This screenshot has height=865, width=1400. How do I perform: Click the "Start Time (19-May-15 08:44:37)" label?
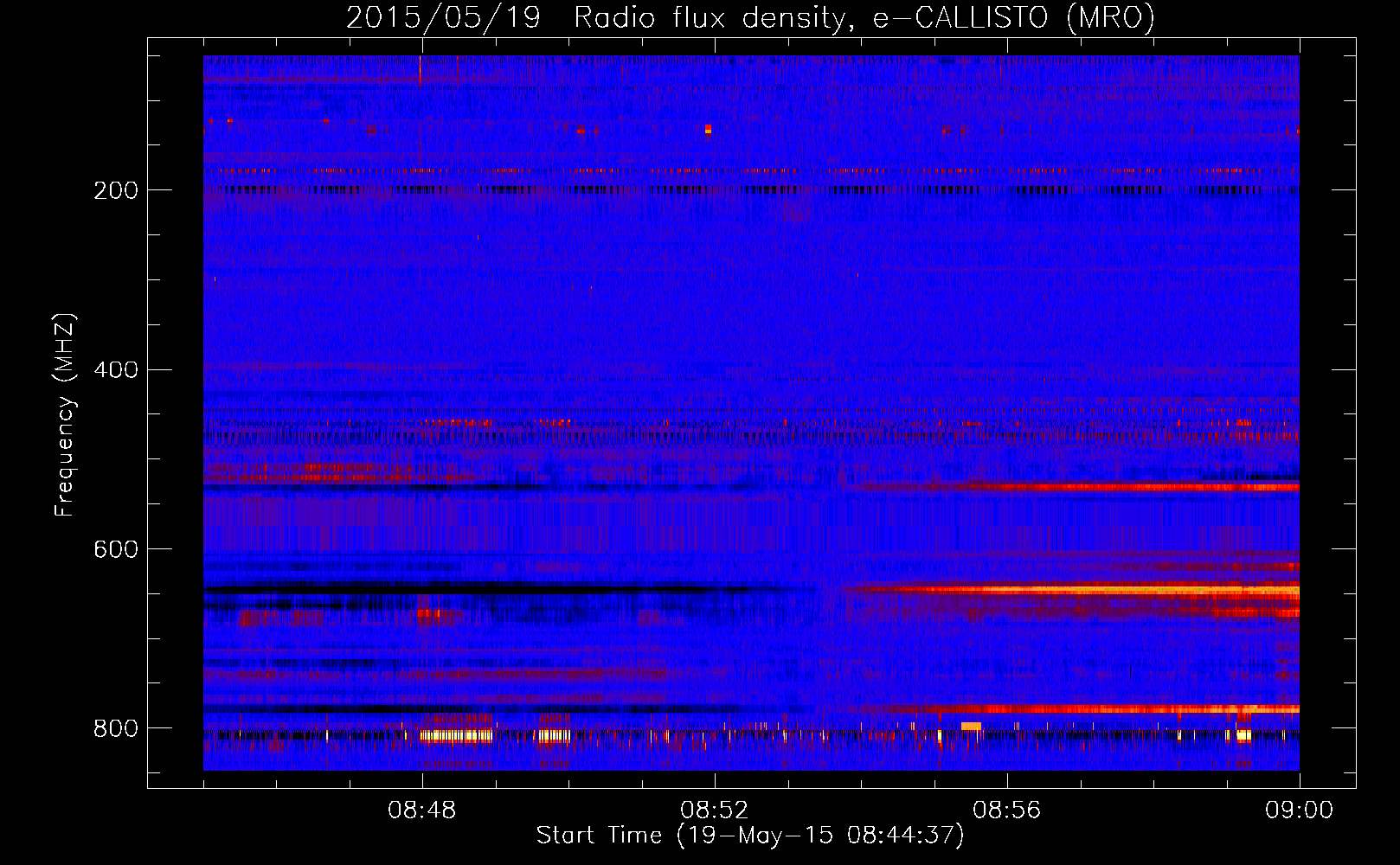[x=749, y=836]
